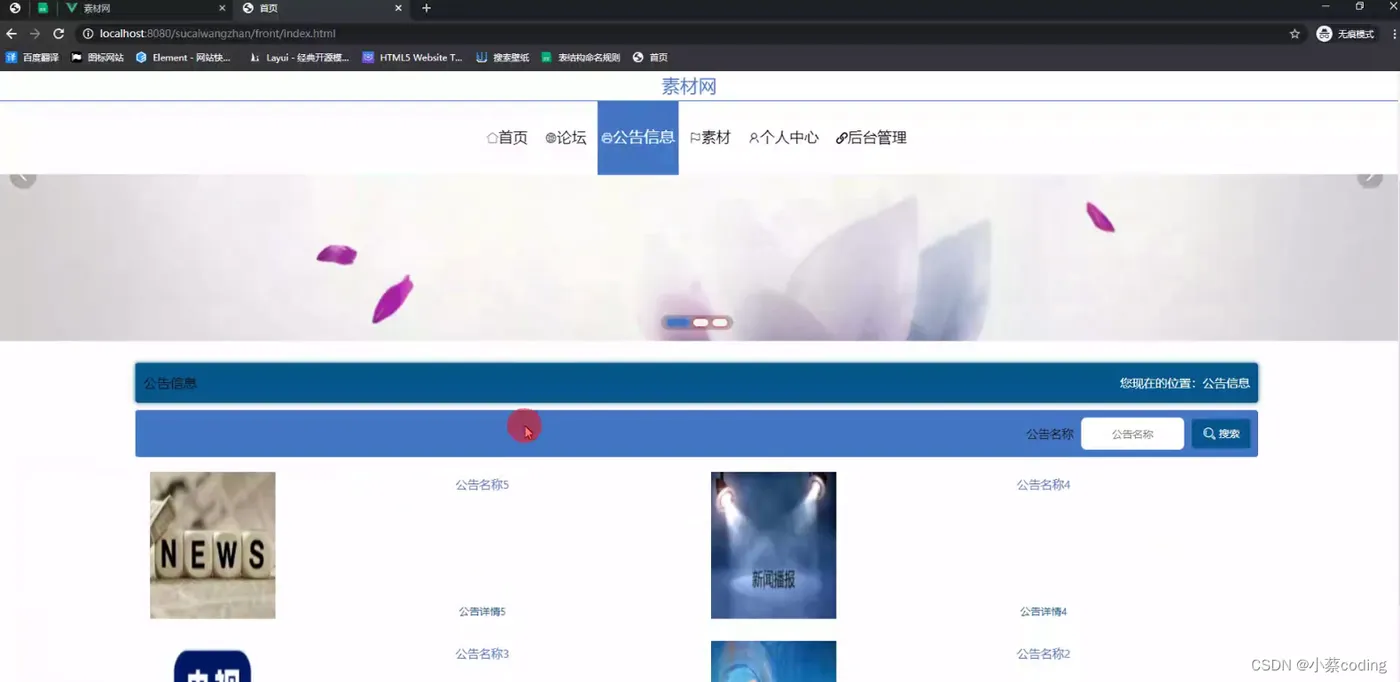Reload the page with the refresh icon
This screenshot has height=682, width=1400.
pyautogui.click(x=59, y=34)
